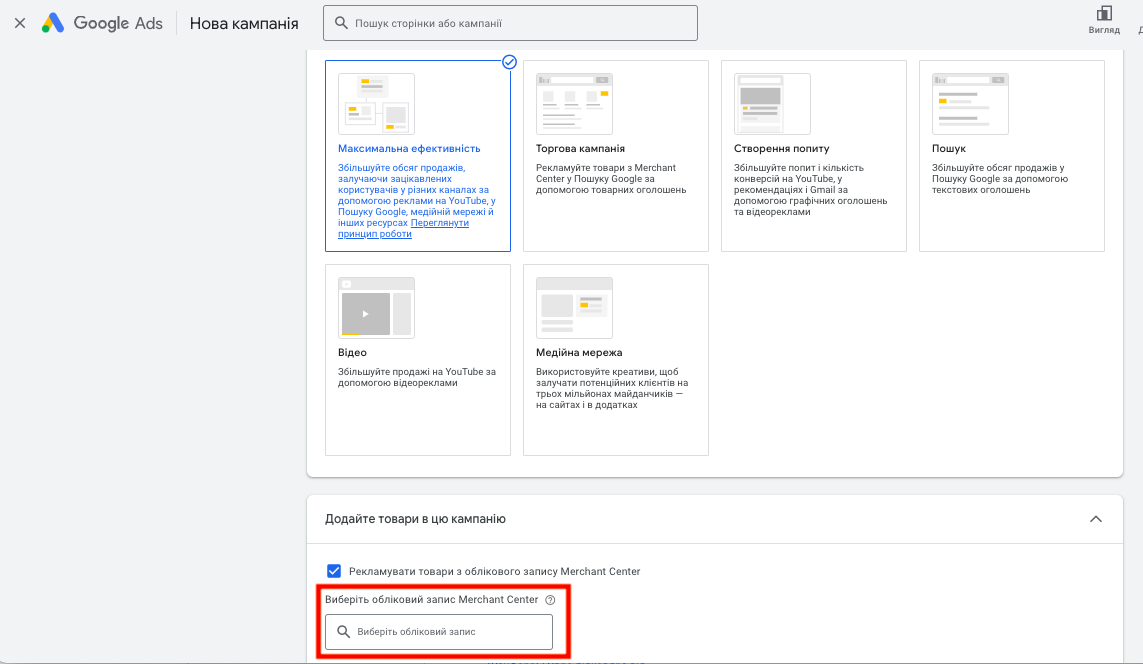This screenshot has height=664, width=1143.
Task: Choose the Пошук campaign type card
Action: (1012, 156)
